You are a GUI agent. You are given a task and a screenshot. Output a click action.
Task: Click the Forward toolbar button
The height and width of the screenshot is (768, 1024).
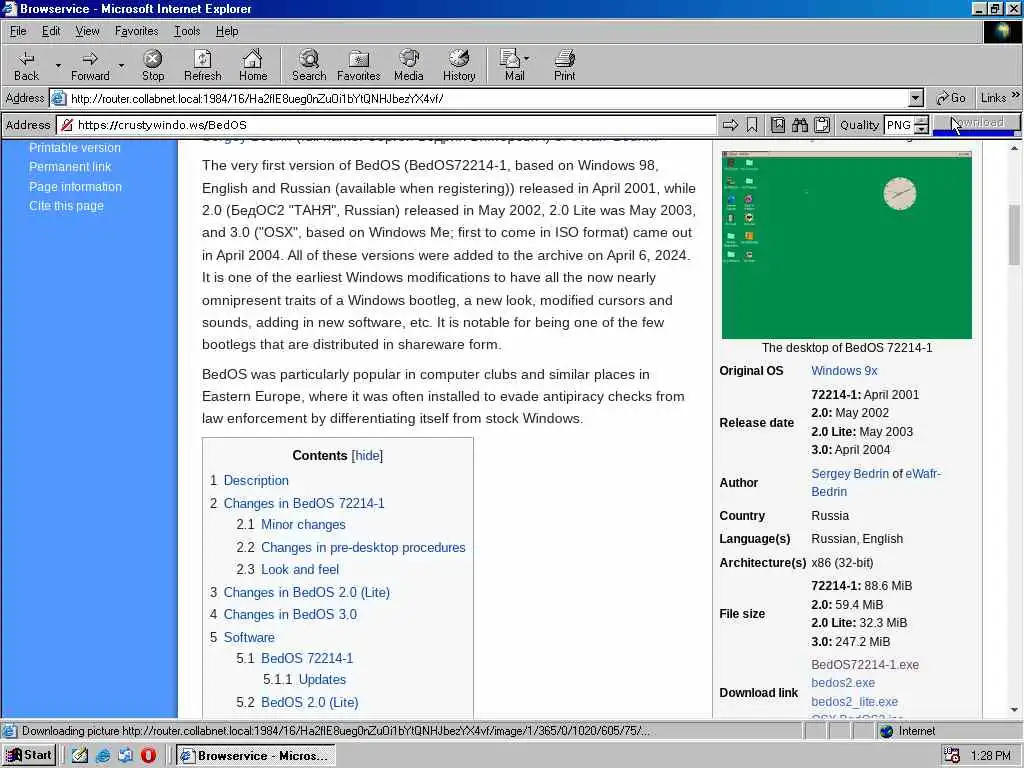click(90, 65)
